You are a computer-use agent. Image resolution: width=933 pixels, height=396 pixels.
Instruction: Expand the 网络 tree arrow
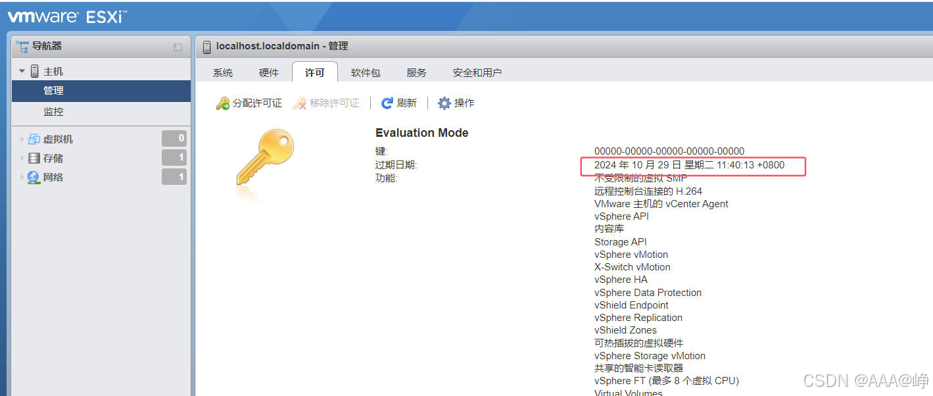tap(23, 177)
